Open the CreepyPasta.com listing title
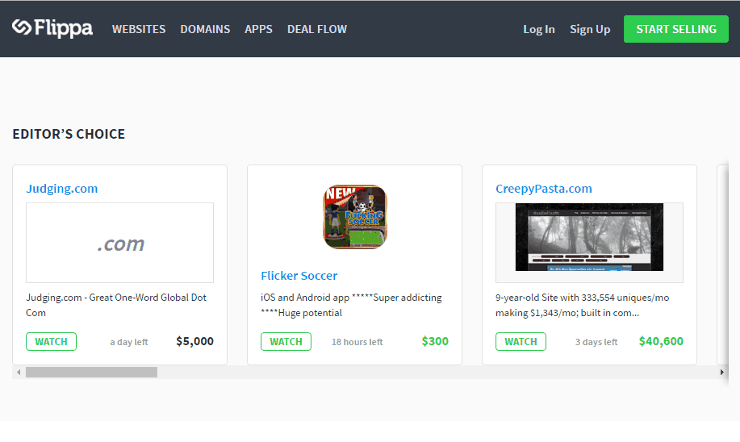Screen dimensions: 740x442 pos(544,189)
